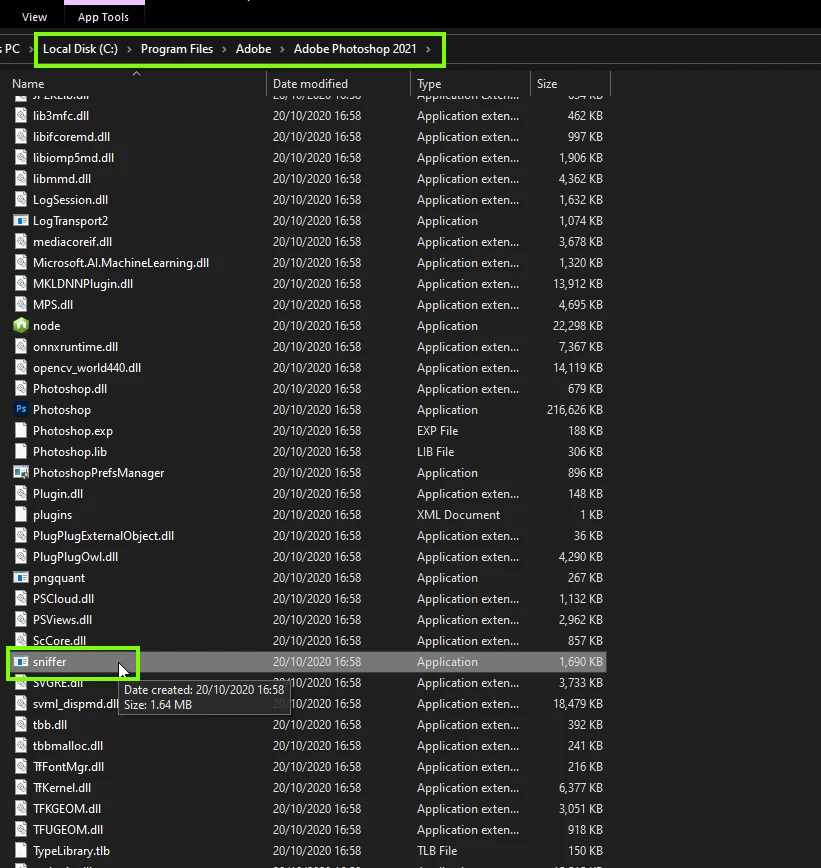Select ScCore.dll file name
The width and height of the screenshot is (821, 868).
[59, 641]
